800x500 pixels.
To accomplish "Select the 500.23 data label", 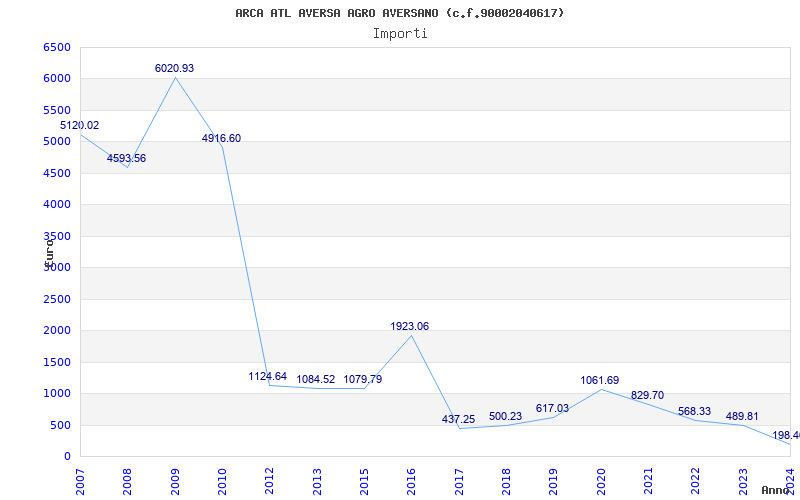I will click(506, 416).
